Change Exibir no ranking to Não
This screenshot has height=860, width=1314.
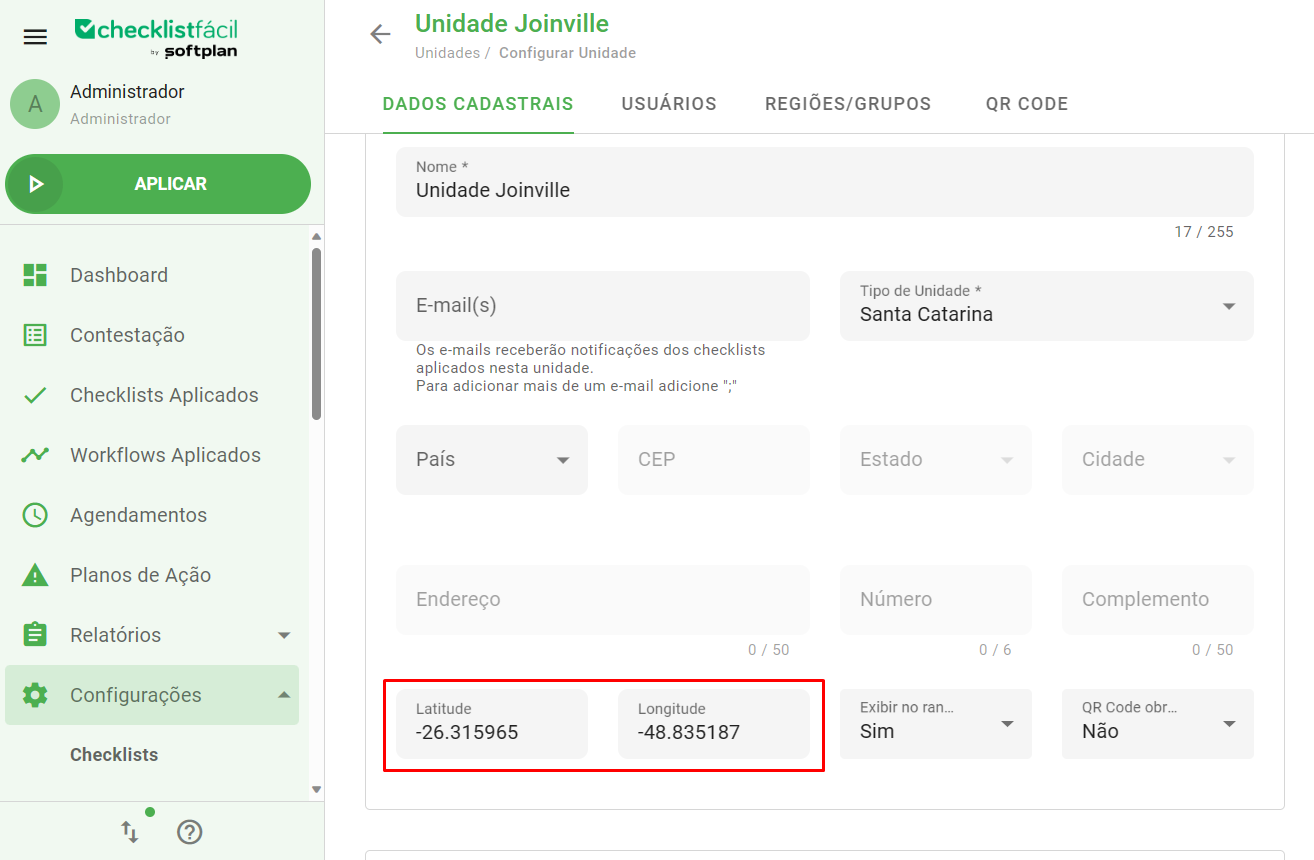(1009, 723)
